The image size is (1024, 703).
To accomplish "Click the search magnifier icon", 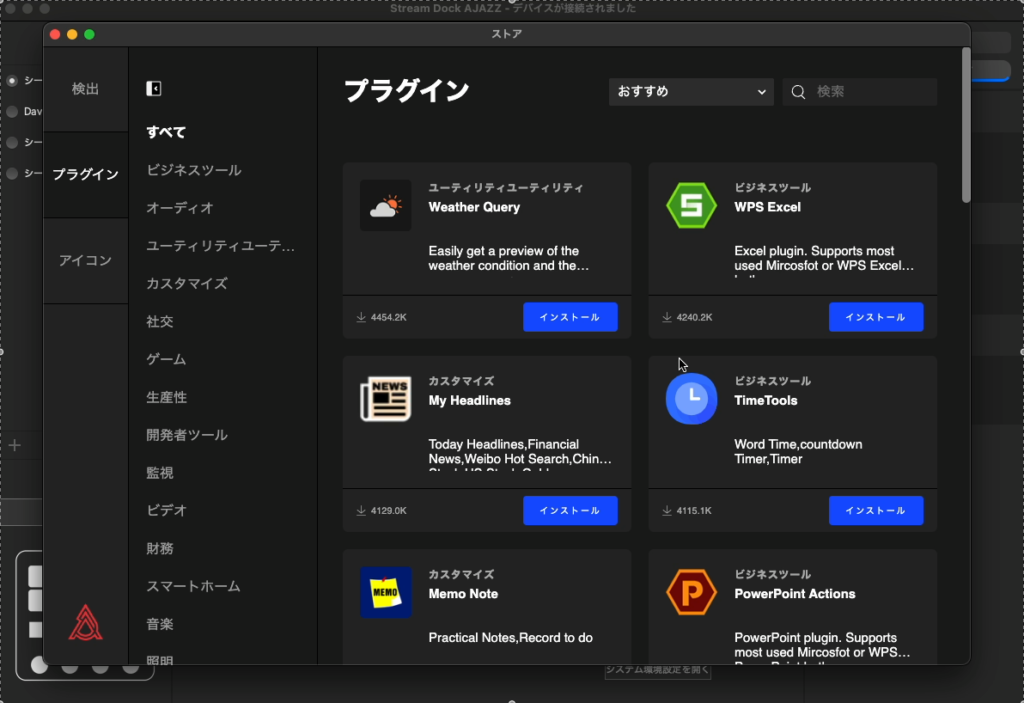I will (x=797, y=91).
